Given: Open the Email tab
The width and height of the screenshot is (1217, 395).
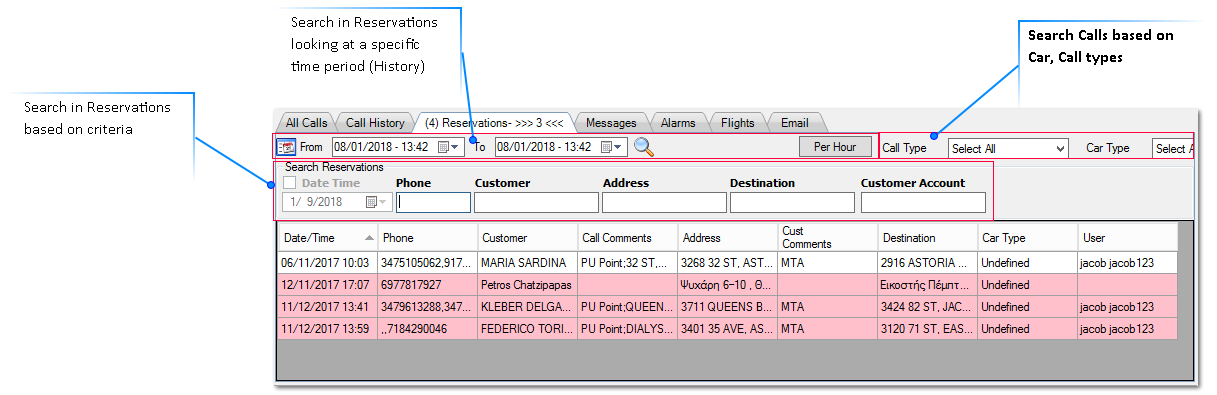Looking at the screenshot, I should click(795, 123).
